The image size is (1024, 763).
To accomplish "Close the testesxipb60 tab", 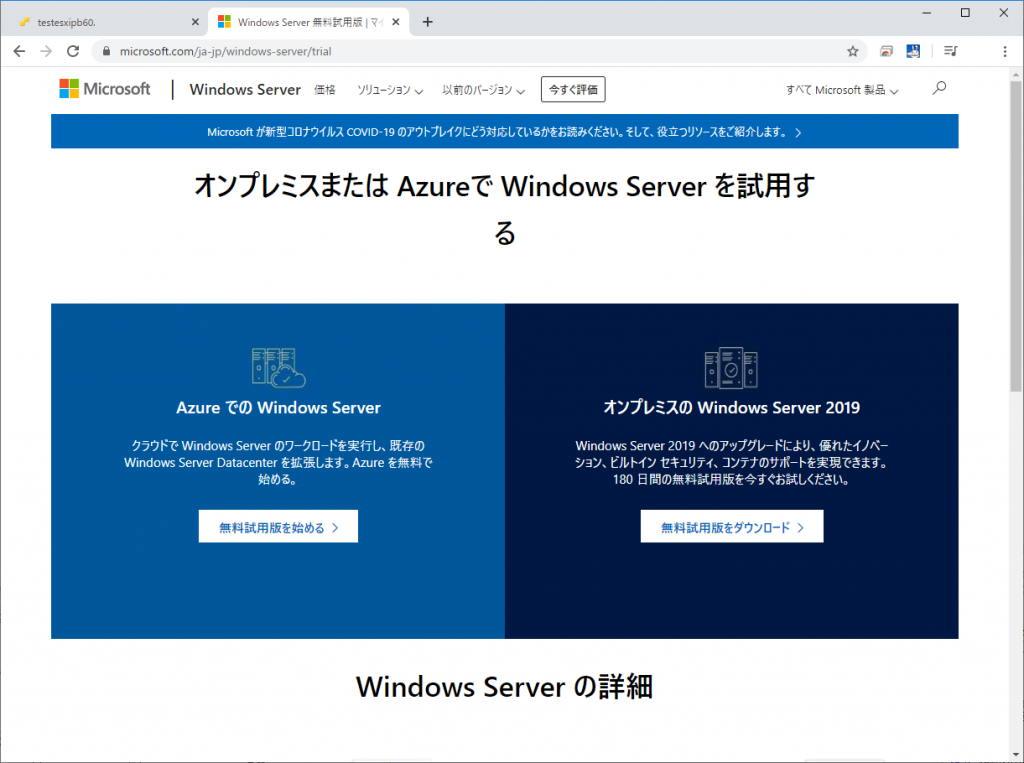I will (x=195, y=22).
